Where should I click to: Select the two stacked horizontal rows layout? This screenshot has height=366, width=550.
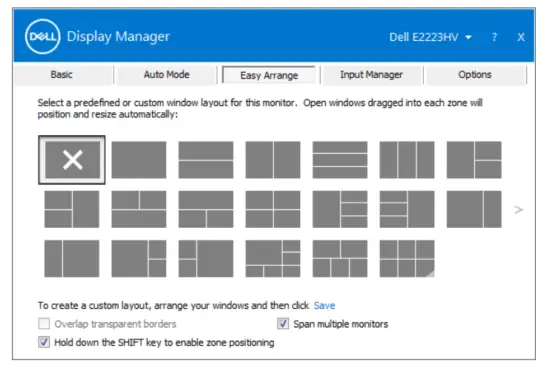[206, 160]
